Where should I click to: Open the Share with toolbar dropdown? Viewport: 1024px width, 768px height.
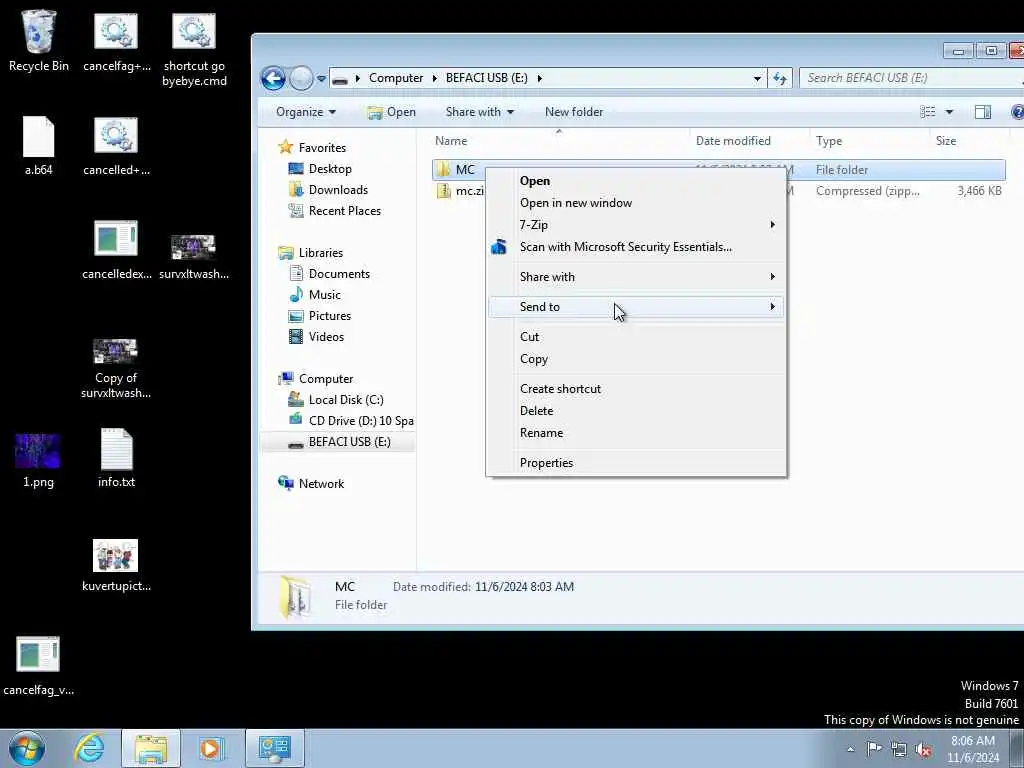coord(479,112)
